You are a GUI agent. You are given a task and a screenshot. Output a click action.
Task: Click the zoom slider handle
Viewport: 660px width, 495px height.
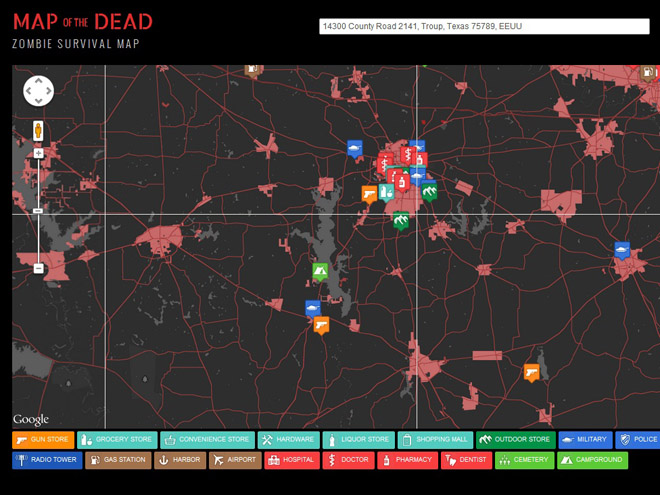(38, 211)
